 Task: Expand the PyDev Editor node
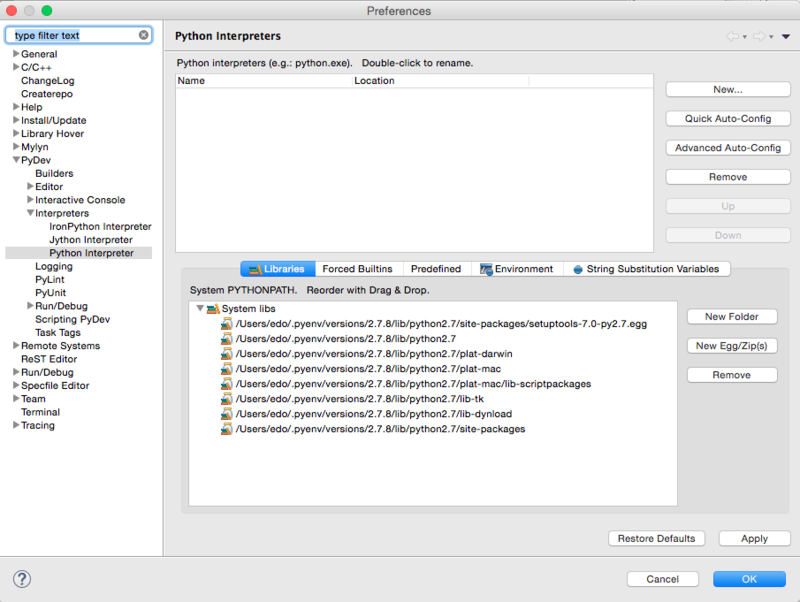[31, 186]
